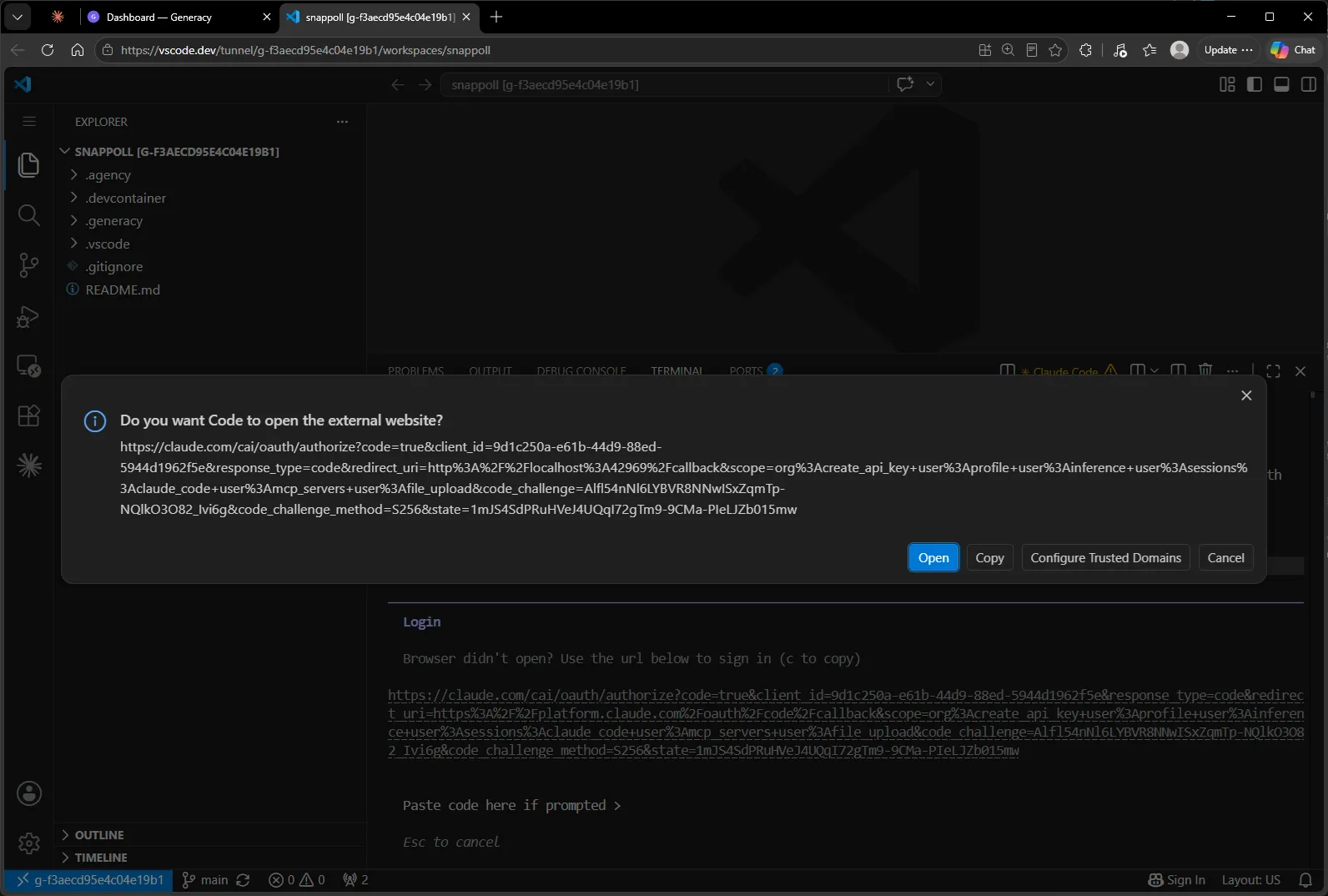Kill the terminal with trash icon
Image resolution: width=1328 pixels, height=896 pixels.
tap(1205, 370)
